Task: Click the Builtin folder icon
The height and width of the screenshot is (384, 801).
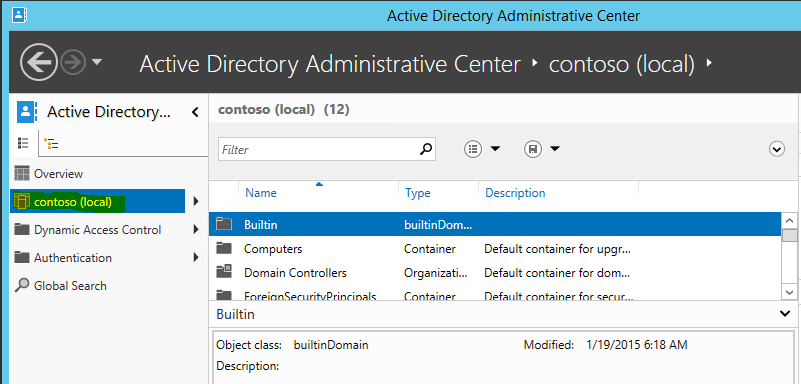Action: coord(224,224)
